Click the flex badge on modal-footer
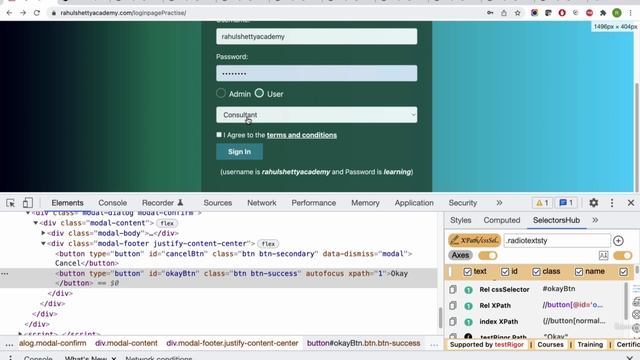The height and width of the screenshot is (360, 640). [268, 244]
